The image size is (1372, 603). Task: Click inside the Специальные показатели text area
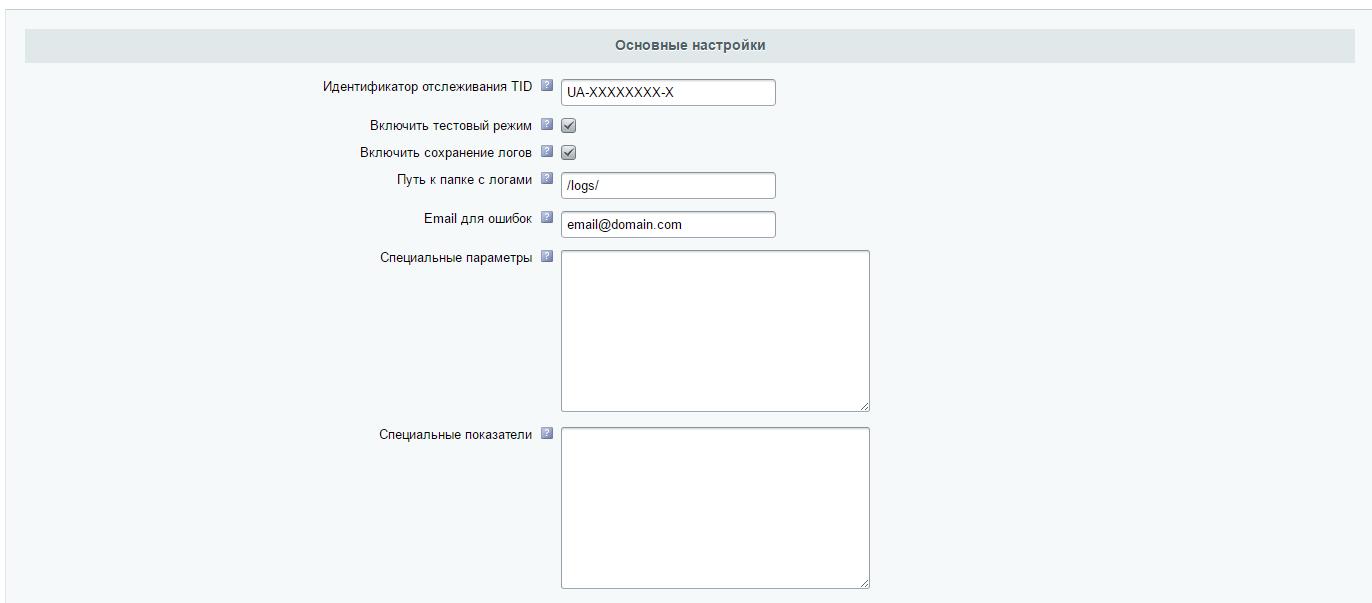[x=714, y=507]
